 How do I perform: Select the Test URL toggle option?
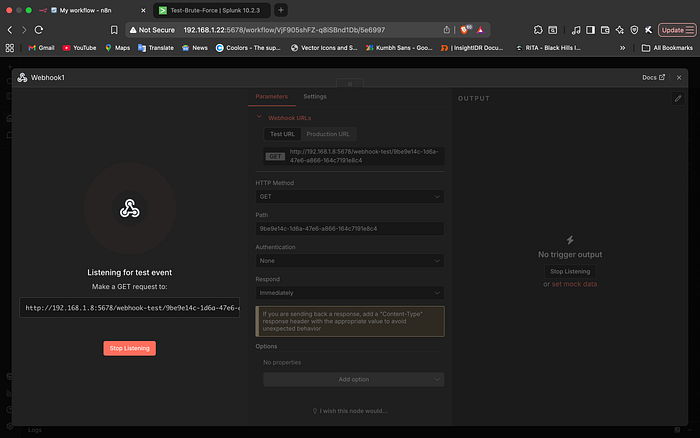coord(282,134)
